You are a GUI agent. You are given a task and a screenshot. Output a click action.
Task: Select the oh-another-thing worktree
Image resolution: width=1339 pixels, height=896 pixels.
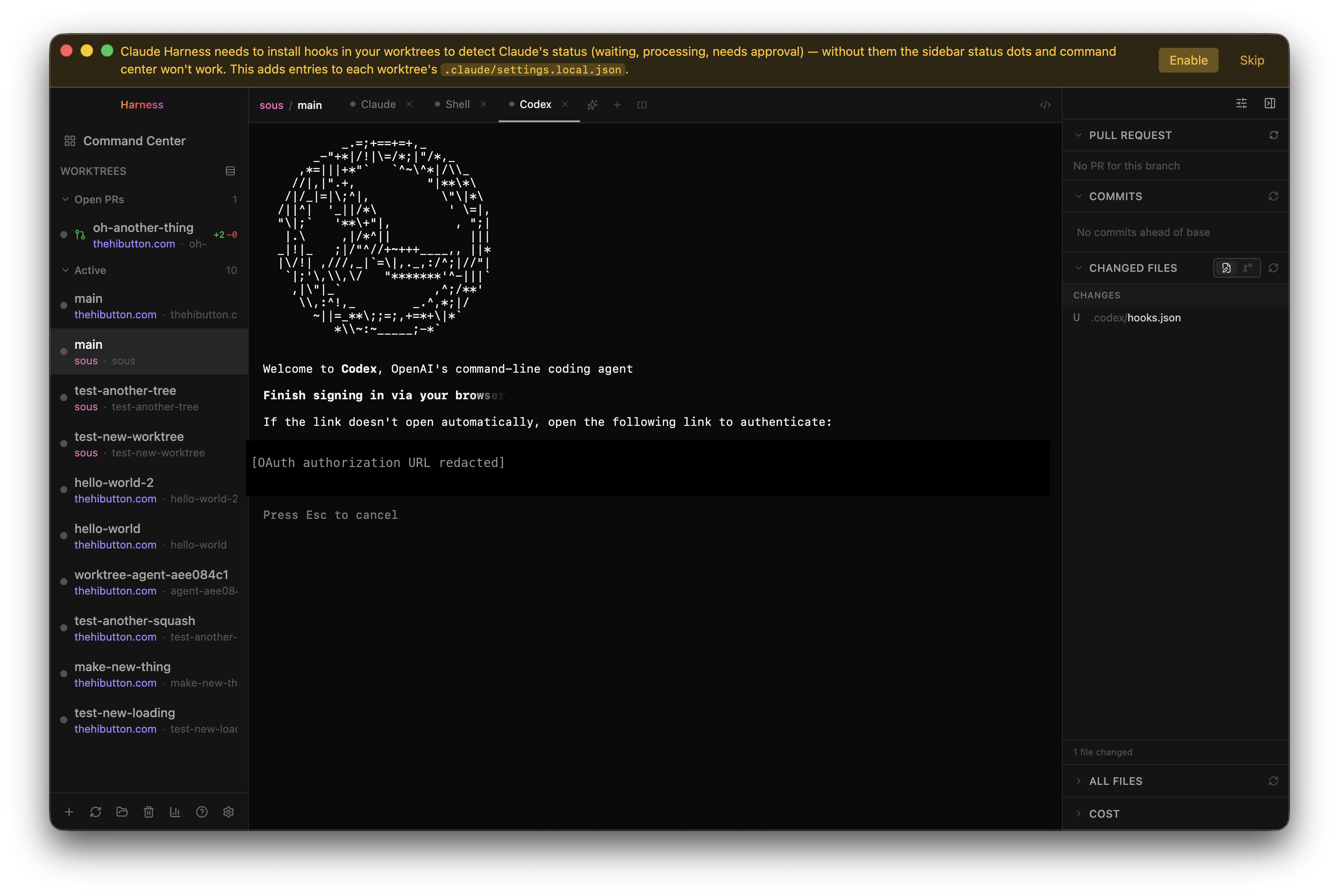[149, 236]
